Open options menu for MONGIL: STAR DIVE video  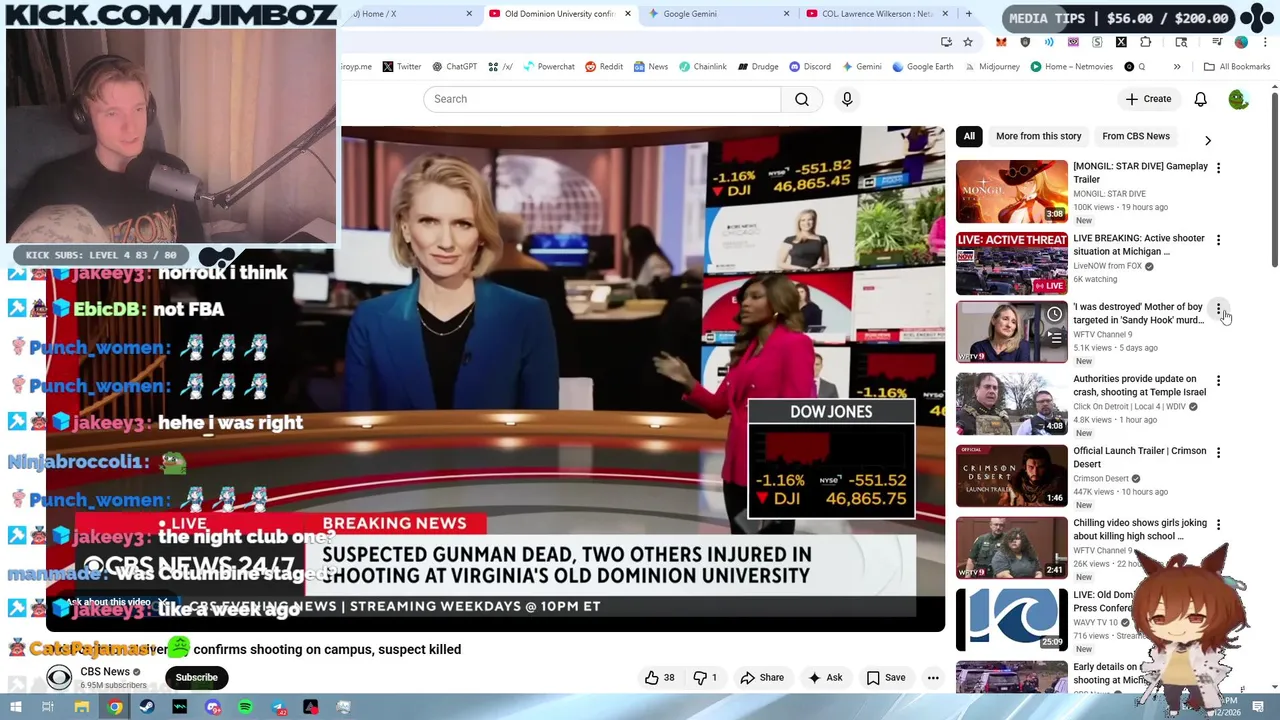1218,168
